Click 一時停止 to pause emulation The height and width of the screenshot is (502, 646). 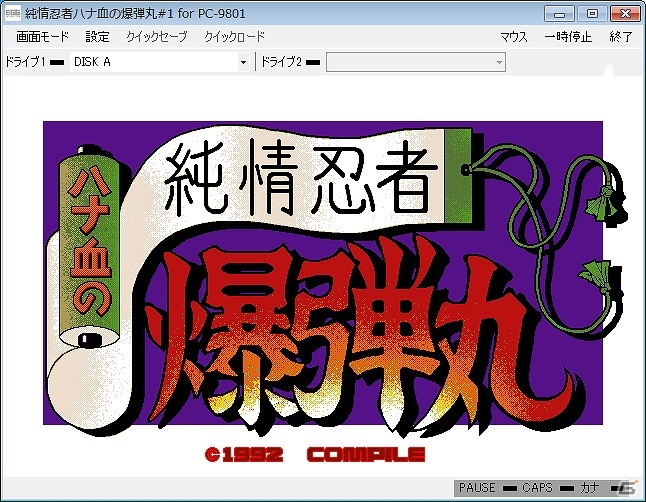click(x=568, y=37)
